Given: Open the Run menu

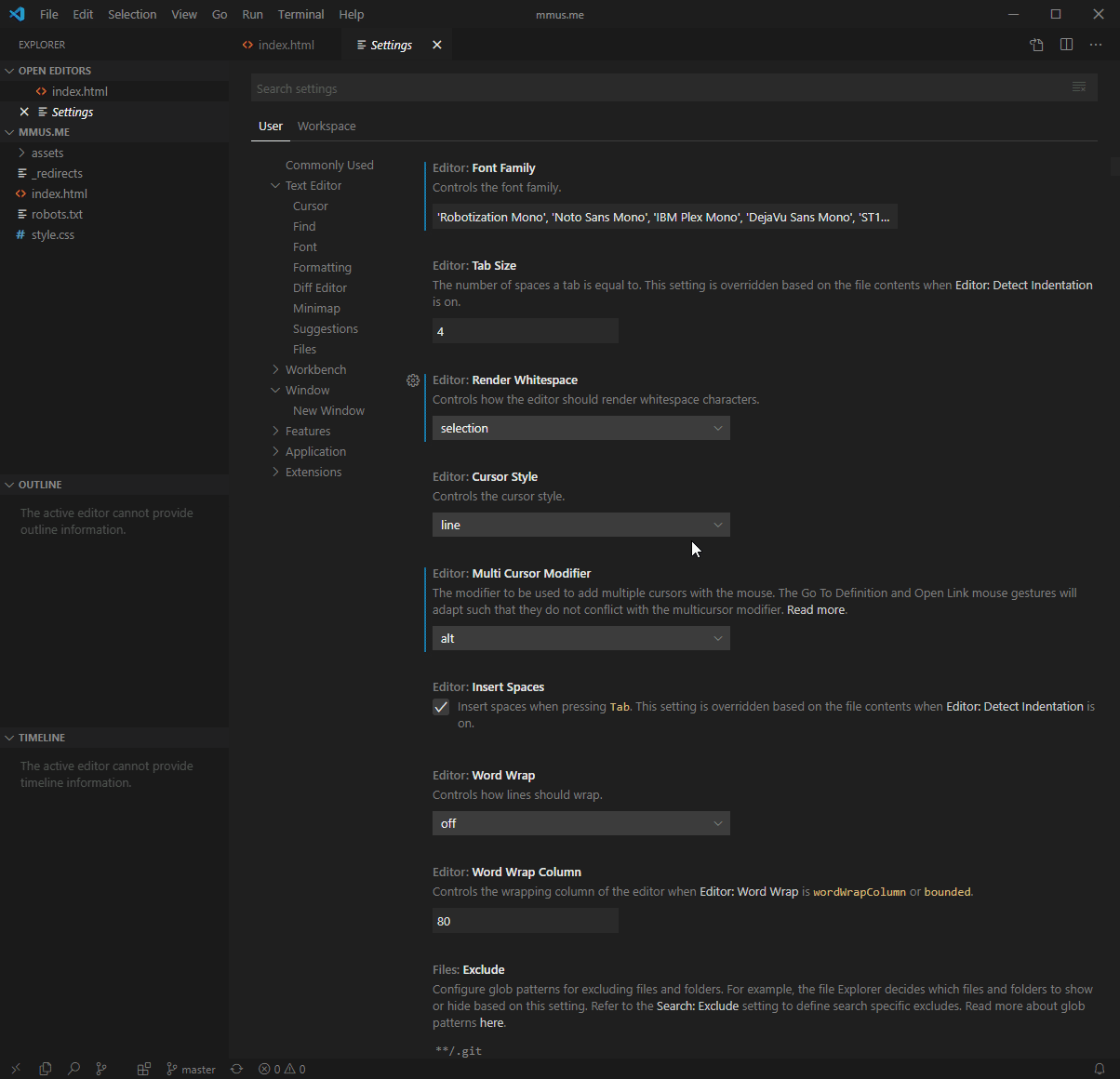Looking at the screenshot, I should [x=252, y=14].
